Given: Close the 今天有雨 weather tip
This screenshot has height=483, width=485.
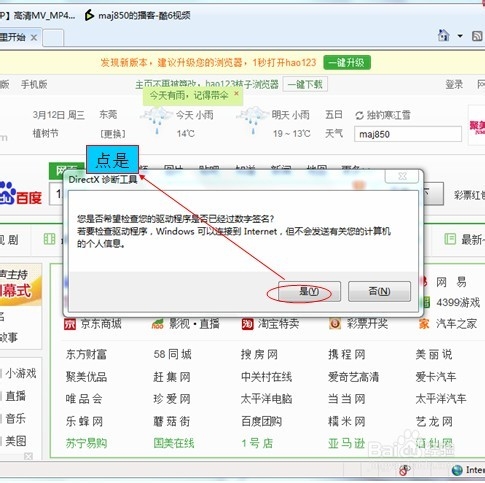Looking at the screenshot, I should tap(236, 94).
